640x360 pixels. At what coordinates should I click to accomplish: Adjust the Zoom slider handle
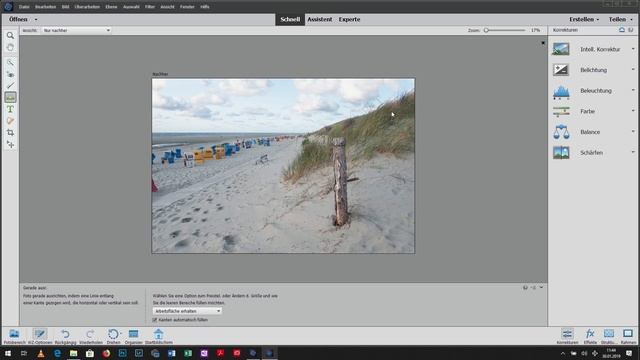(486, 30)
